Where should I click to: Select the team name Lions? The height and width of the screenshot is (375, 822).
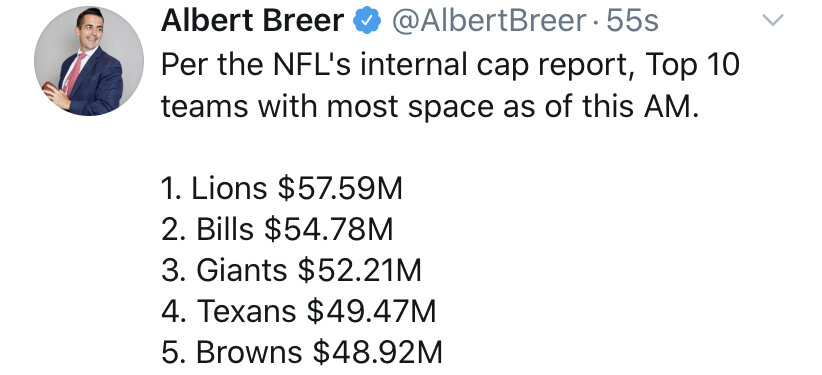(229, 189)
